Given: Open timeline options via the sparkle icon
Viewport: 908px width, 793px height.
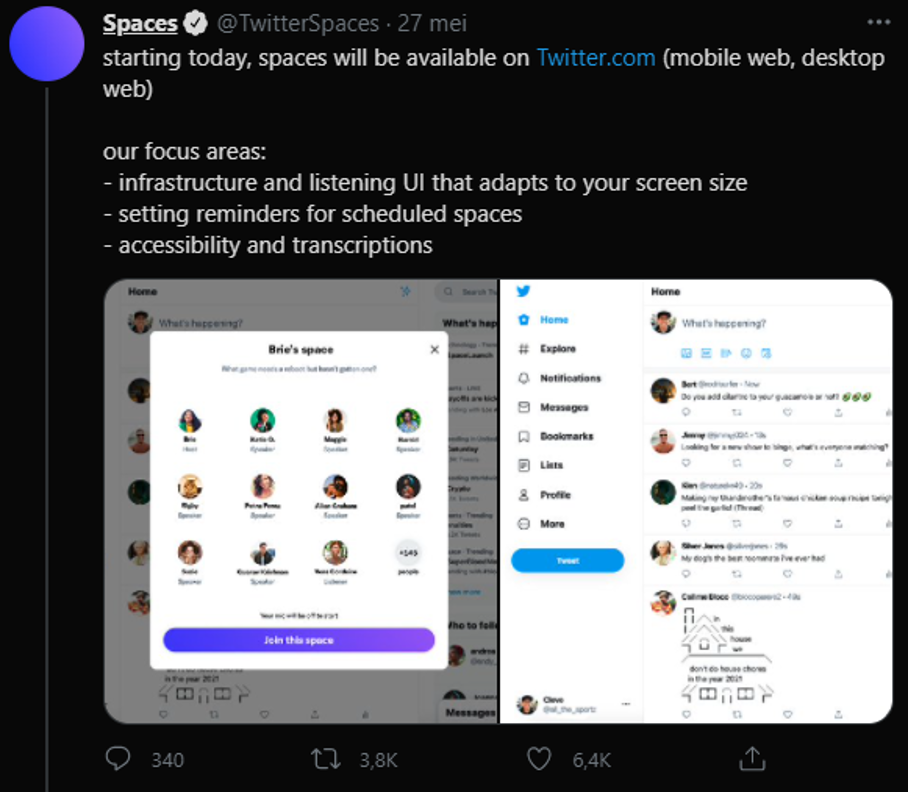Looking at the screenshot, I should tap(407, 291).
